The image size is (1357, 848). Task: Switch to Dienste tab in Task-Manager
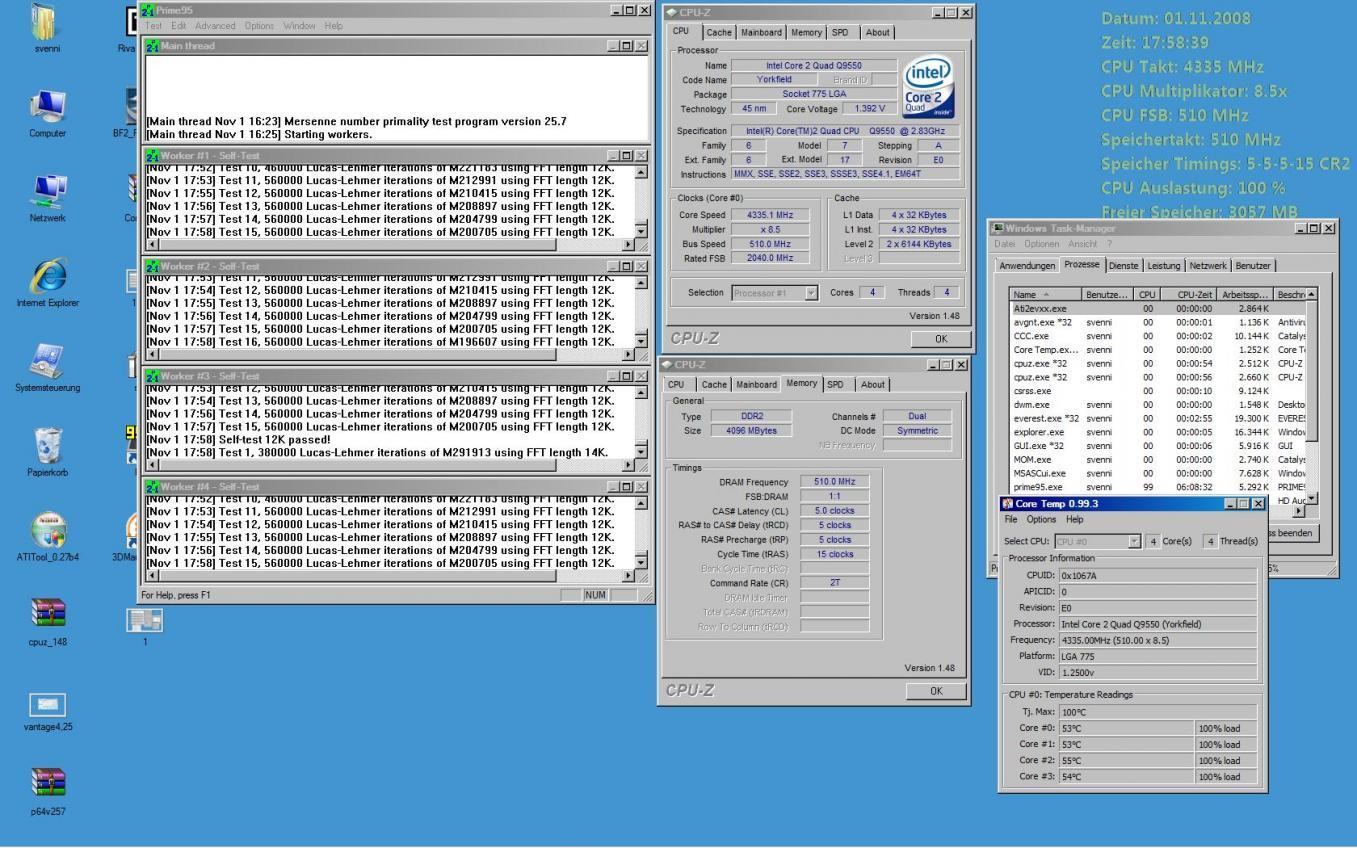(x=1123, y=265)
